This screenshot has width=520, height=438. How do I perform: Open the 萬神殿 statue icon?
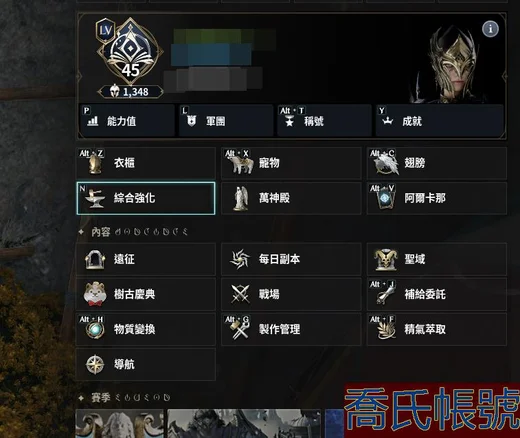241,198
